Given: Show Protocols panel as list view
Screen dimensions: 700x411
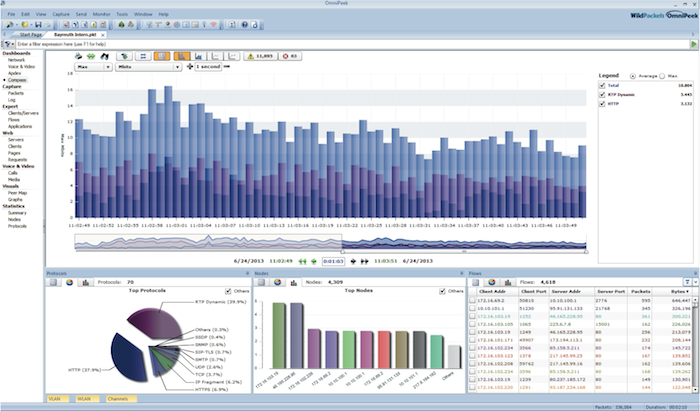Looking at the screenshot, I should click(x=54, y=282).
